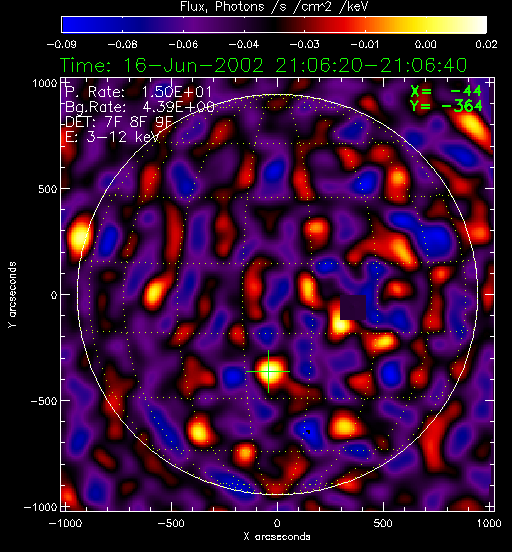Click the -500 tick label on the Y axis
The height and width of the screenshot is (552, 512).
44,401
